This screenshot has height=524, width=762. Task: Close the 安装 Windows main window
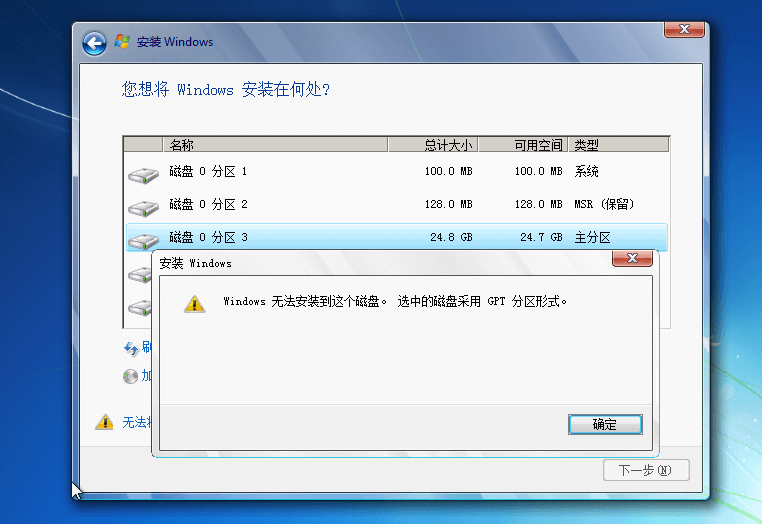[x=684, y=29]
